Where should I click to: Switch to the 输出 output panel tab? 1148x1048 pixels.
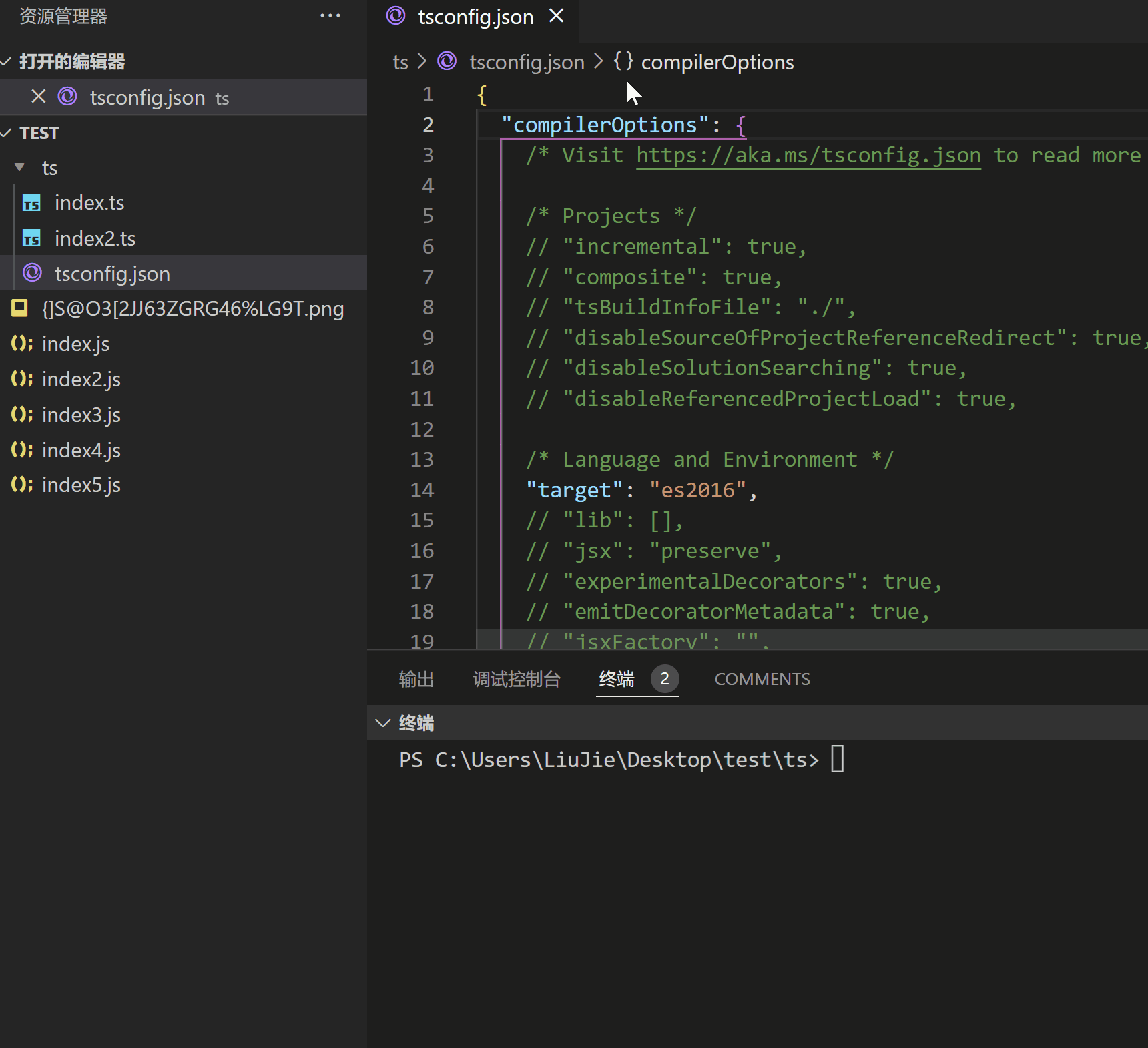[416, 679]
